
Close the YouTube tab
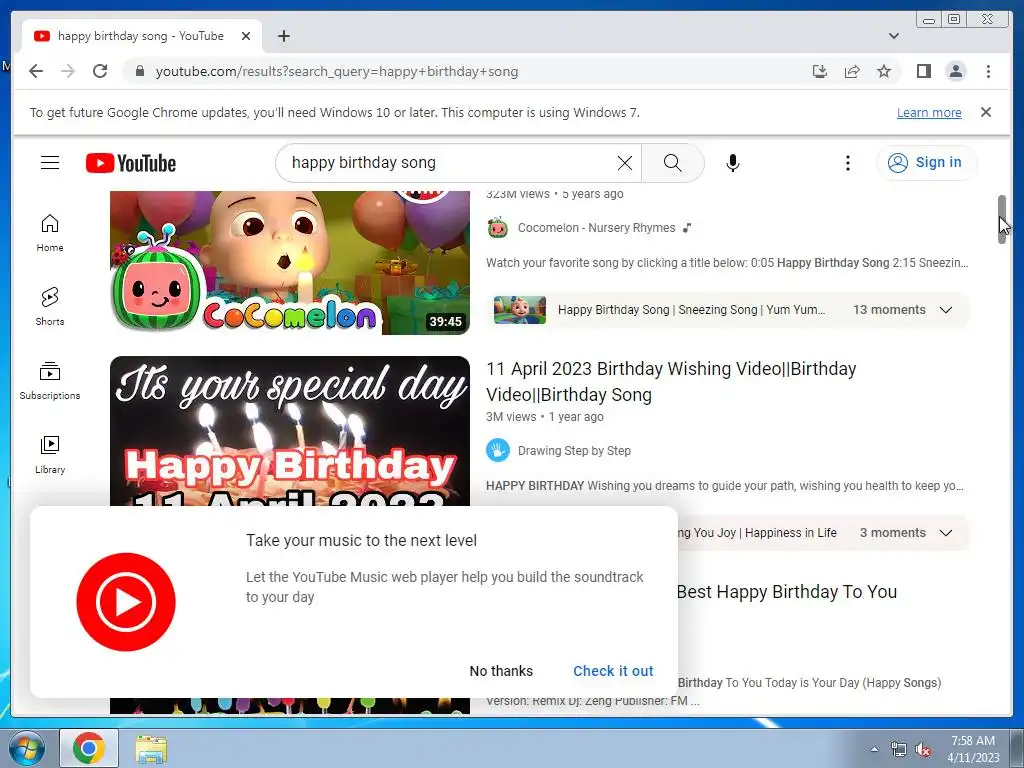tap(246, 36)
